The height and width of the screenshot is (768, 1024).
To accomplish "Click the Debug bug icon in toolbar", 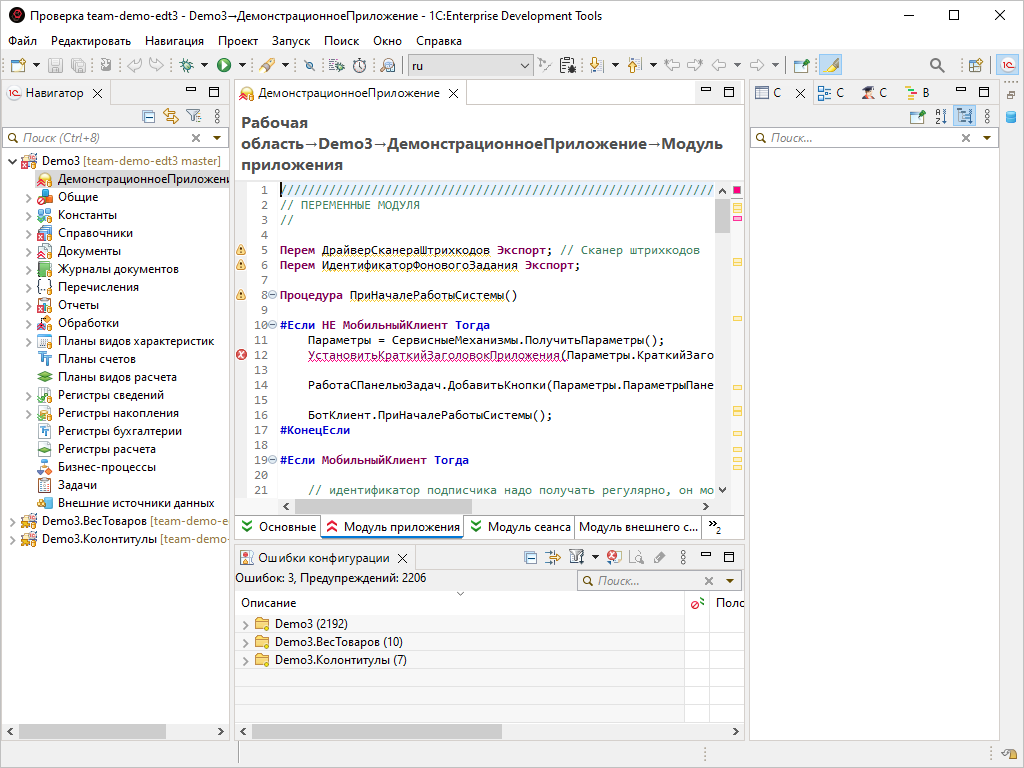I will click(x=187, y=65).
